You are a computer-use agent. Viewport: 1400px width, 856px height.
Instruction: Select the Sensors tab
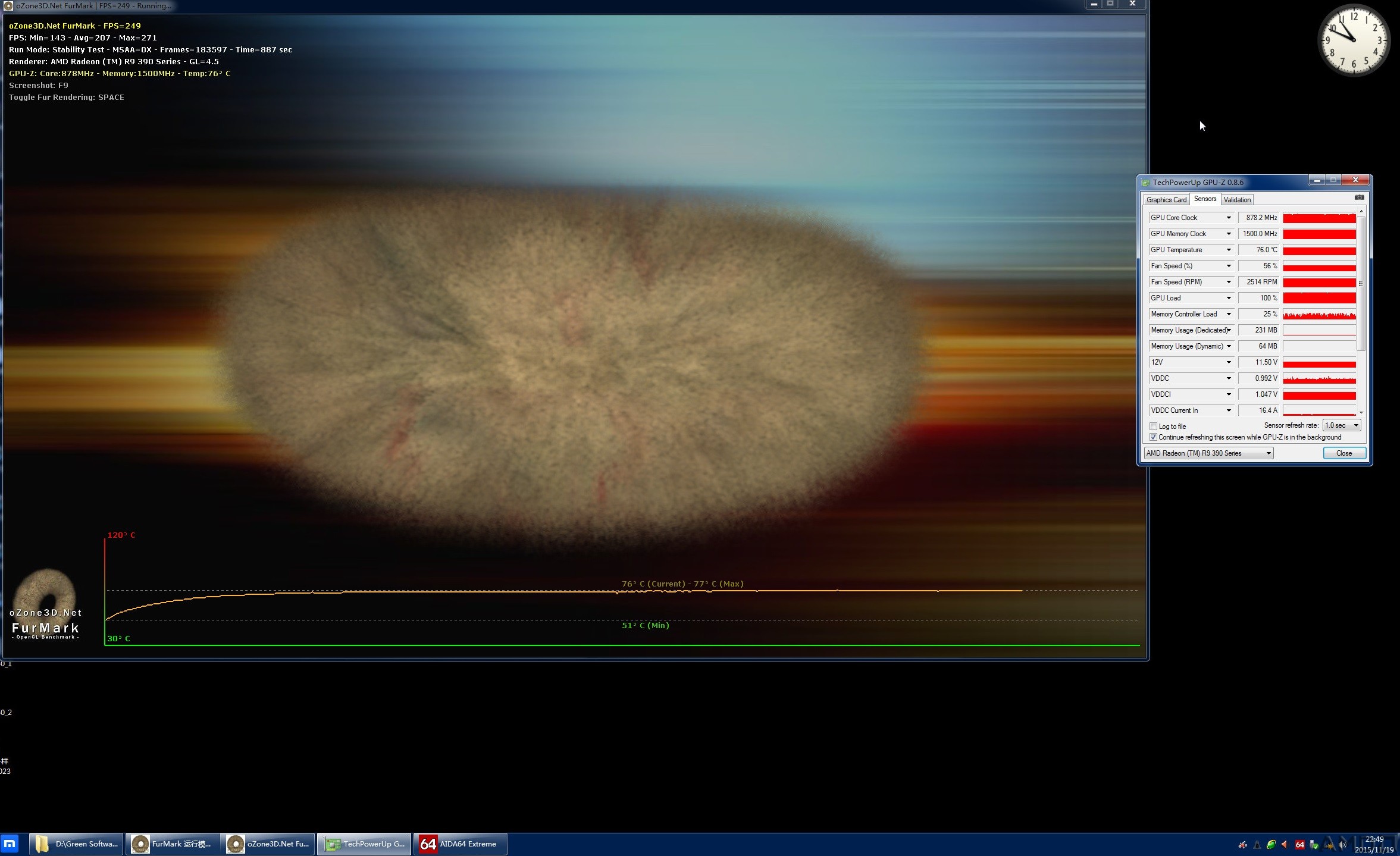pos(1205,199)
